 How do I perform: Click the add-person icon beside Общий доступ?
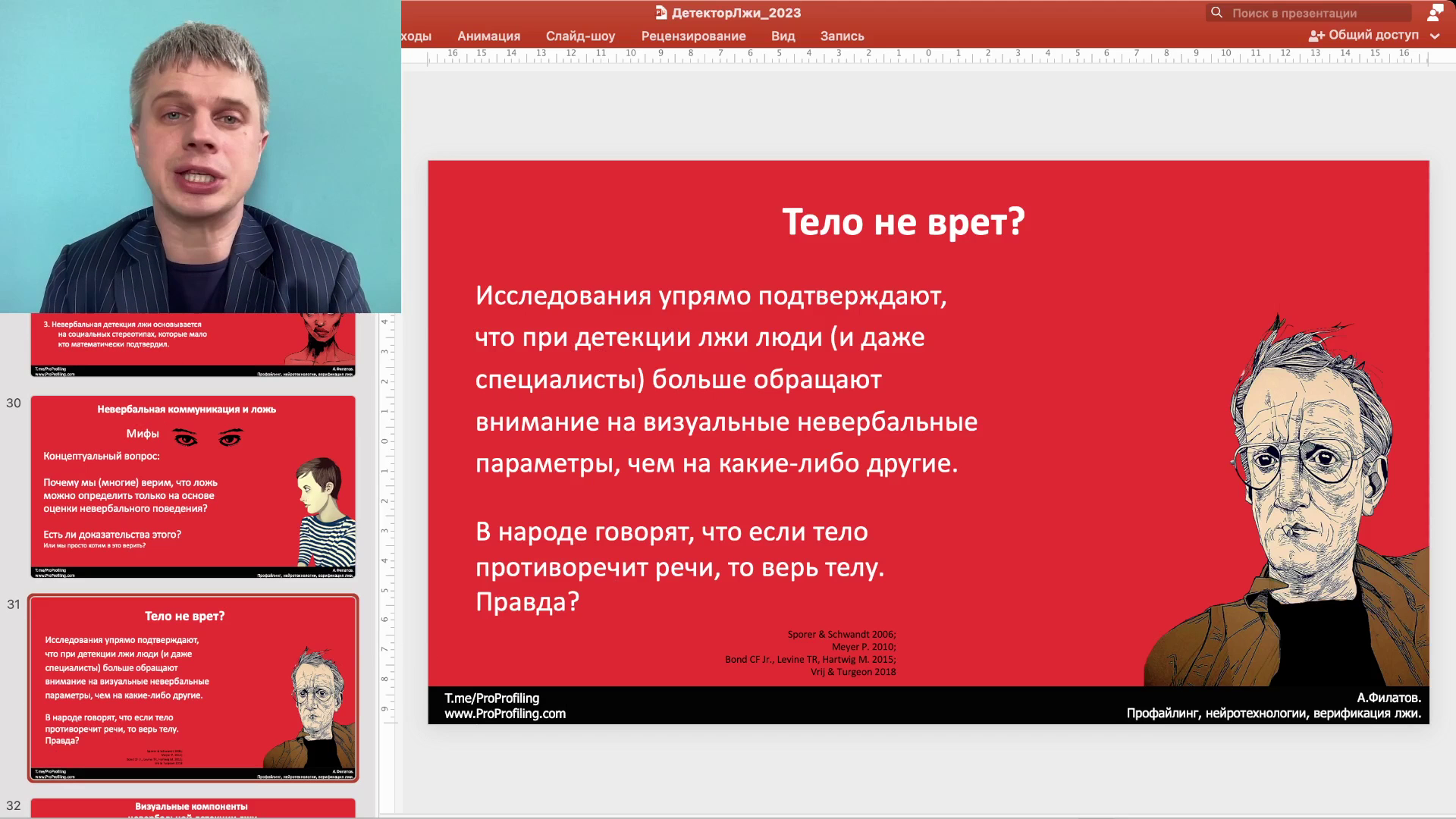(1316, 36)
